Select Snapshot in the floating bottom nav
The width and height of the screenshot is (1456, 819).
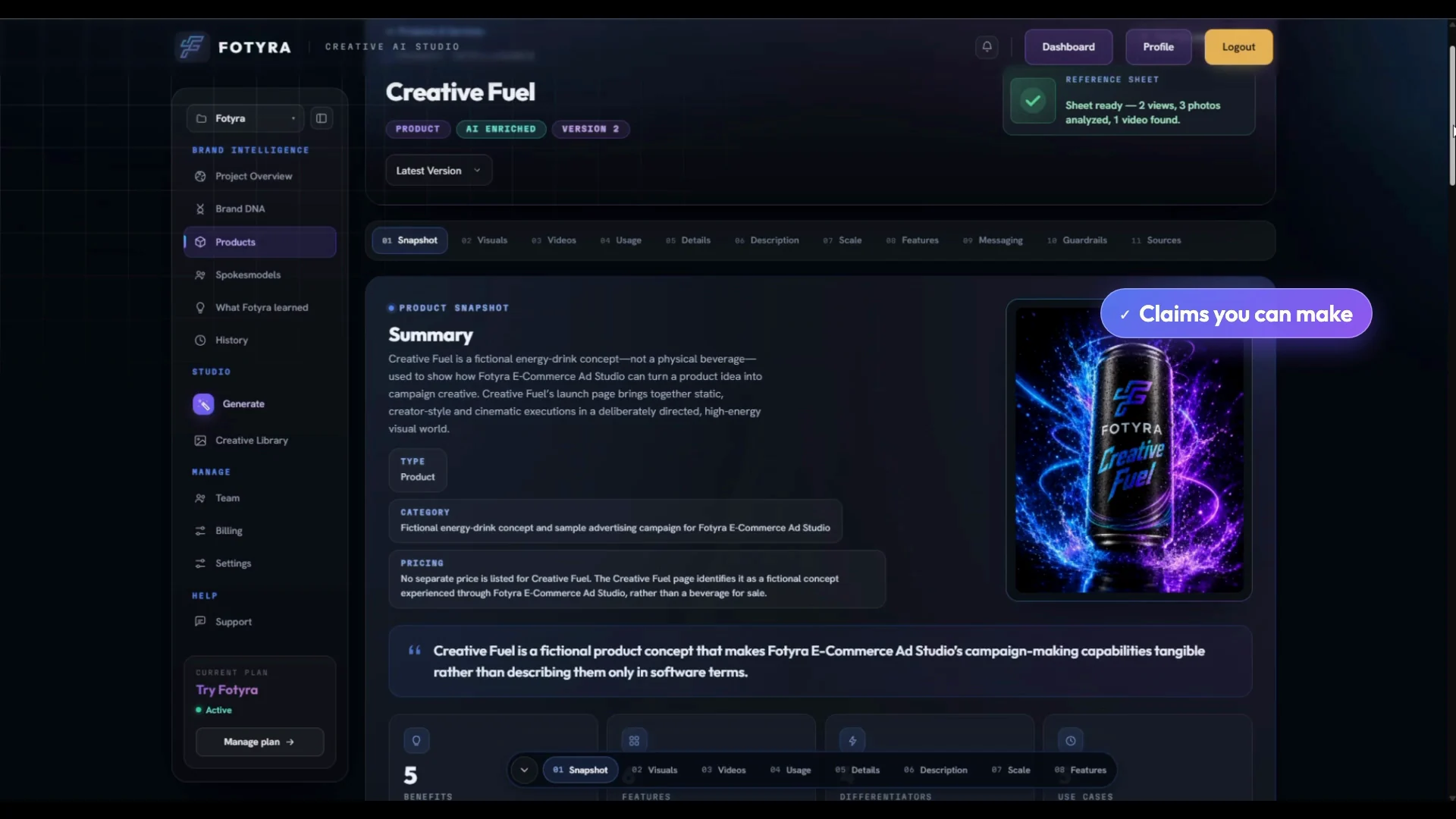click(580, 770)
